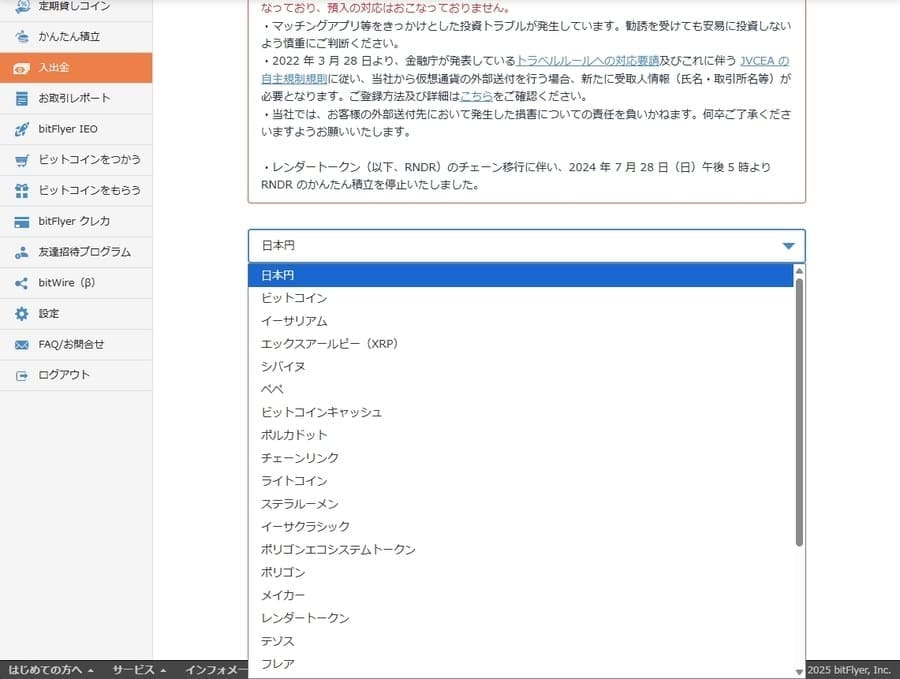Open ビットコインをつかう in the sidebar
The image size is (900, 679).
coord(76,160)
